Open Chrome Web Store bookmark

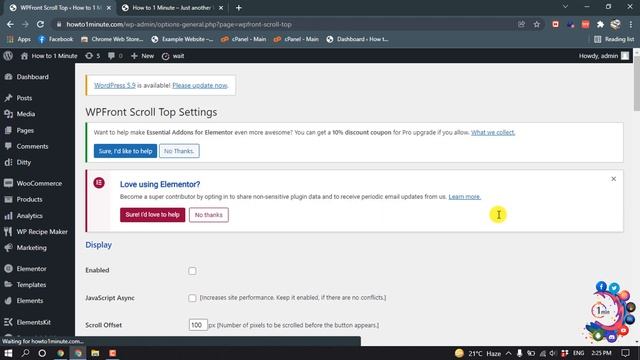[x=112, y=39]
